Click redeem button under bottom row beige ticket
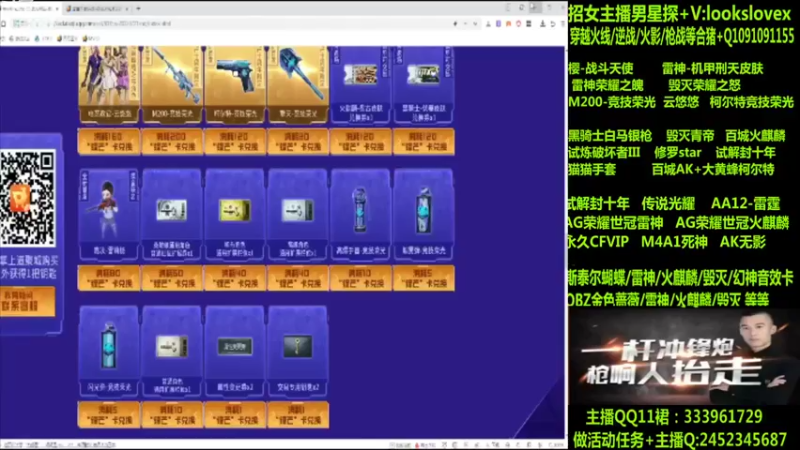800x450 pixels. (x=172, y=414)
